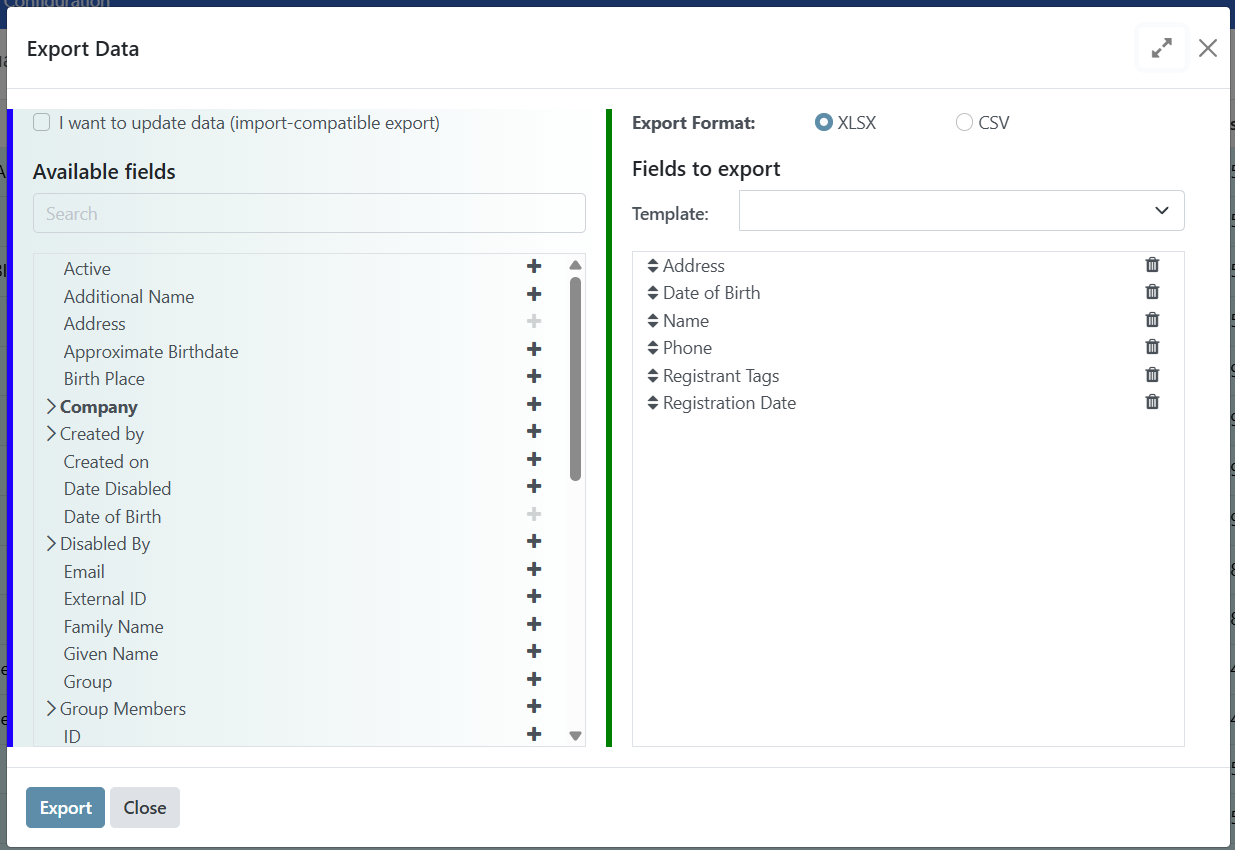Remove Address from export fields list
Screen dimensions: 1235x850
click(x=1152, y=264)
